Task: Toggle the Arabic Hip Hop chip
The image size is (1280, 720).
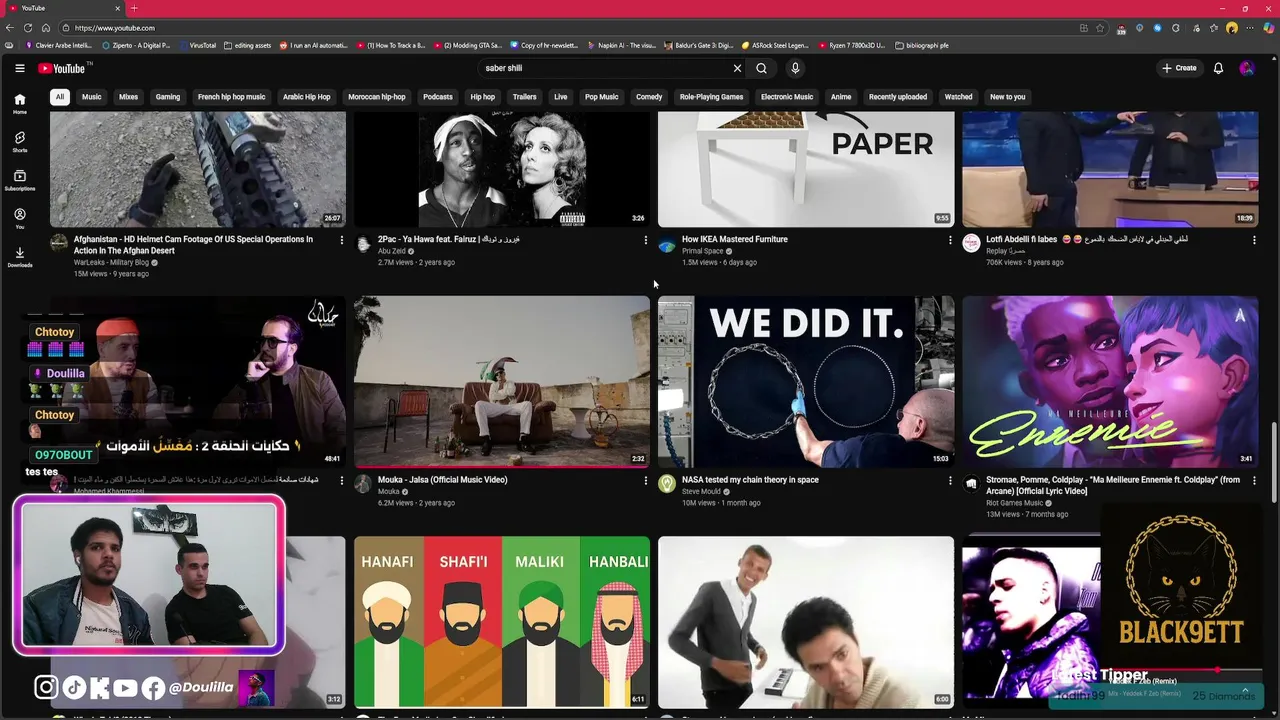Action: tap(306, 97)
